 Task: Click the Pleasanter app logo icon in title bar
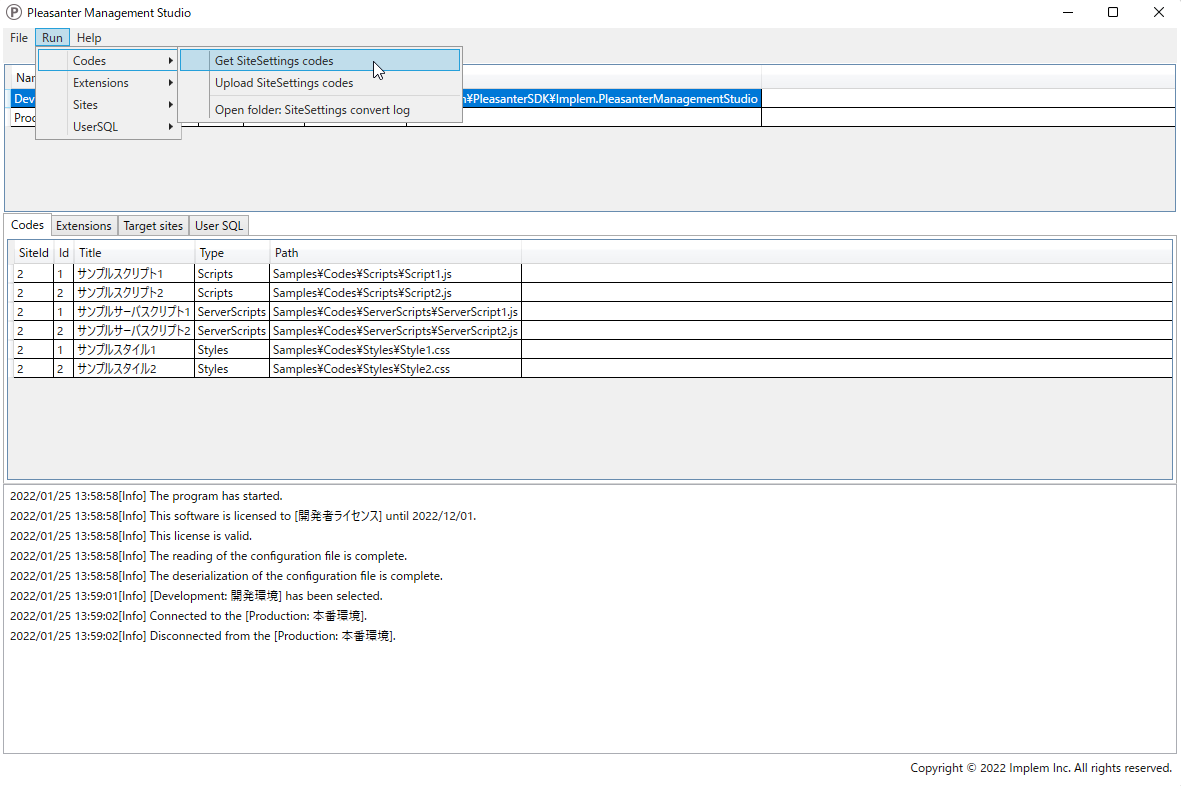pyautogui.click(x=14, y=12)
